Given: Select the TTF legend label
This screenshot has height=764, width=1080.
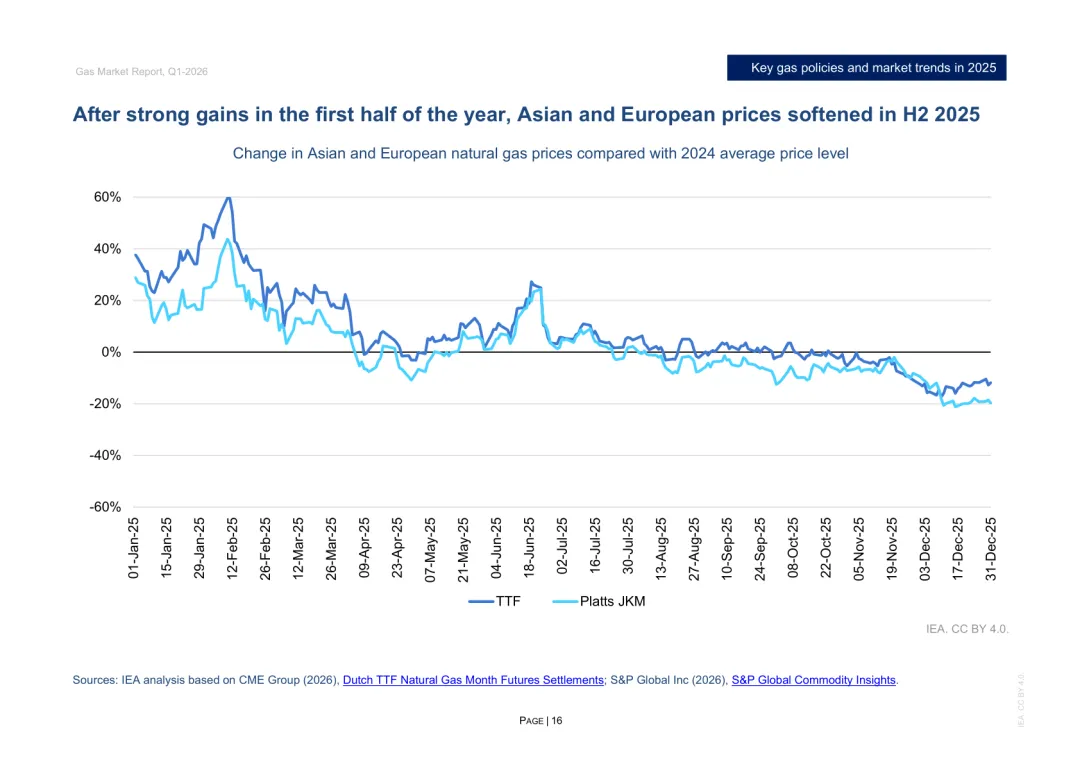Looking at the screenshot, I should pos(508,601).
